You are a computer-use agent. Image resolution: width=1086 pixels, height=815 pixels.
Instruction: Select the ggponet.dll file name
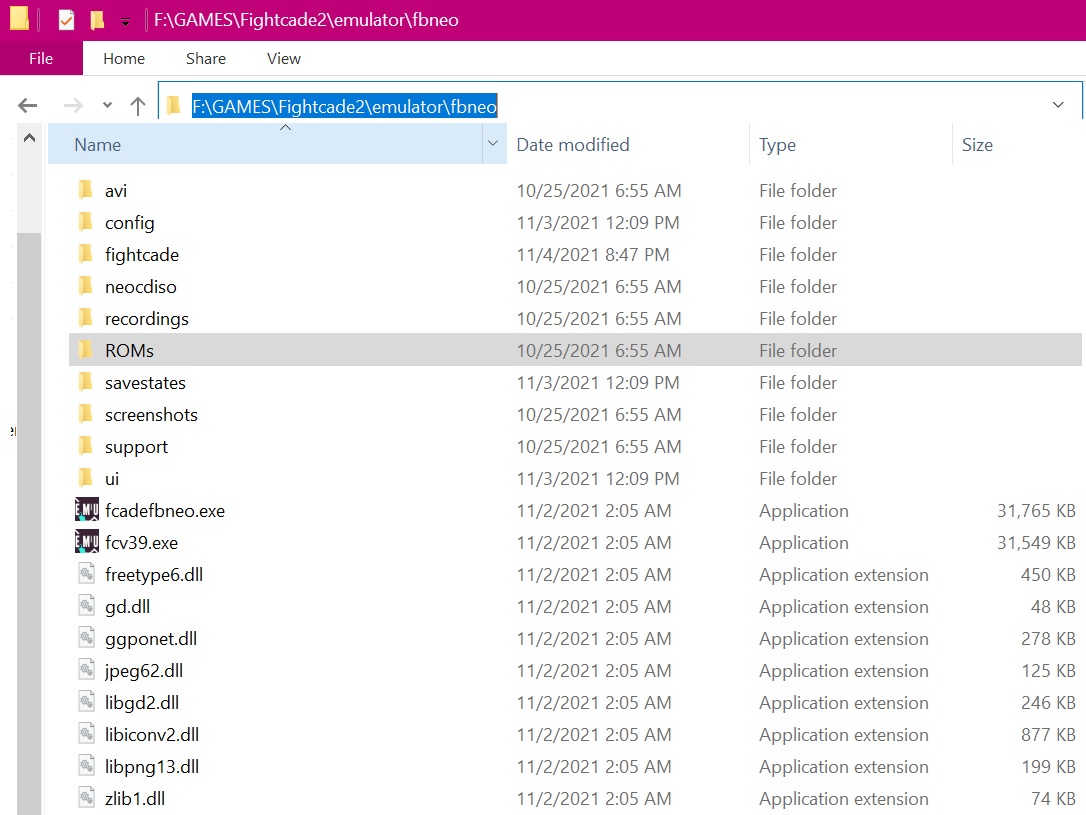tap(151, 639)
